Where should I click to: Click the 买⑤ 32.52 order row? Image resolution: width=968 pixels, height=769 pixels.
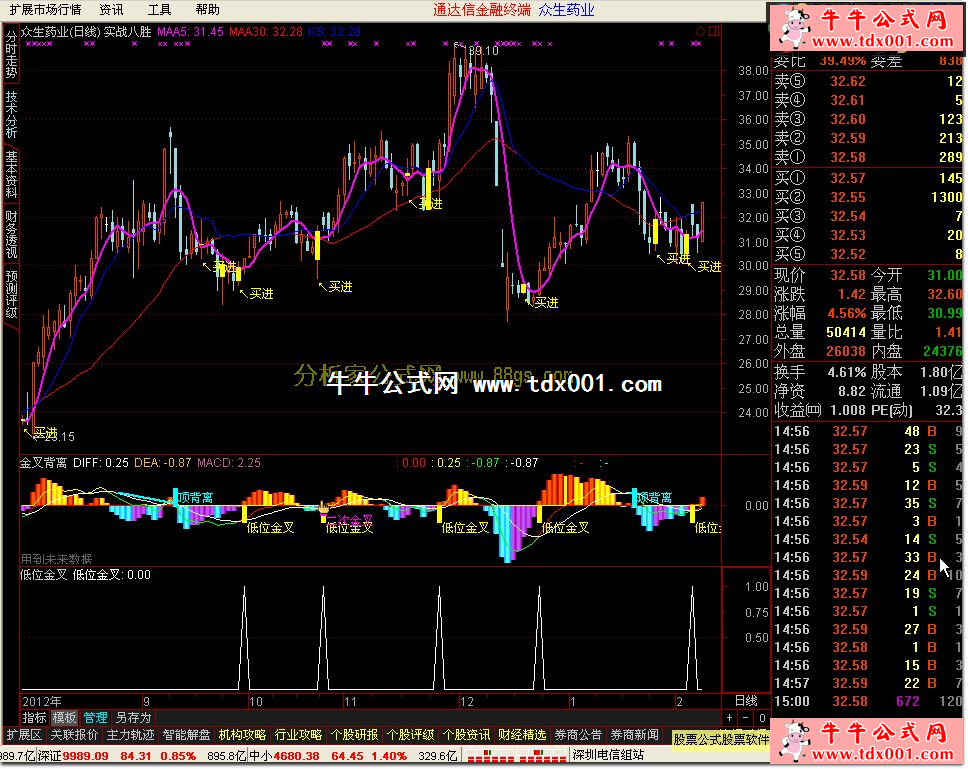tap(867, 254)
